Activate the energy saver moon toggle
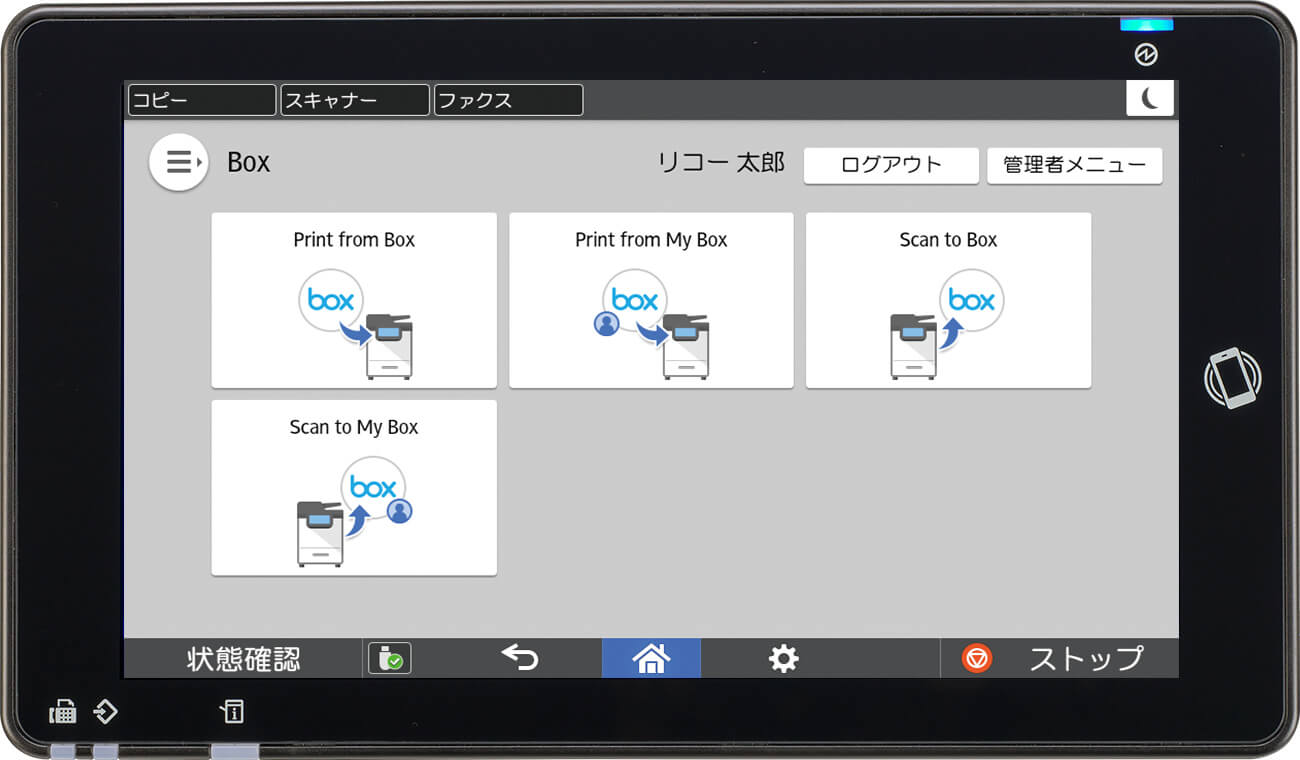1300x760 pixels. point(1150,98)
